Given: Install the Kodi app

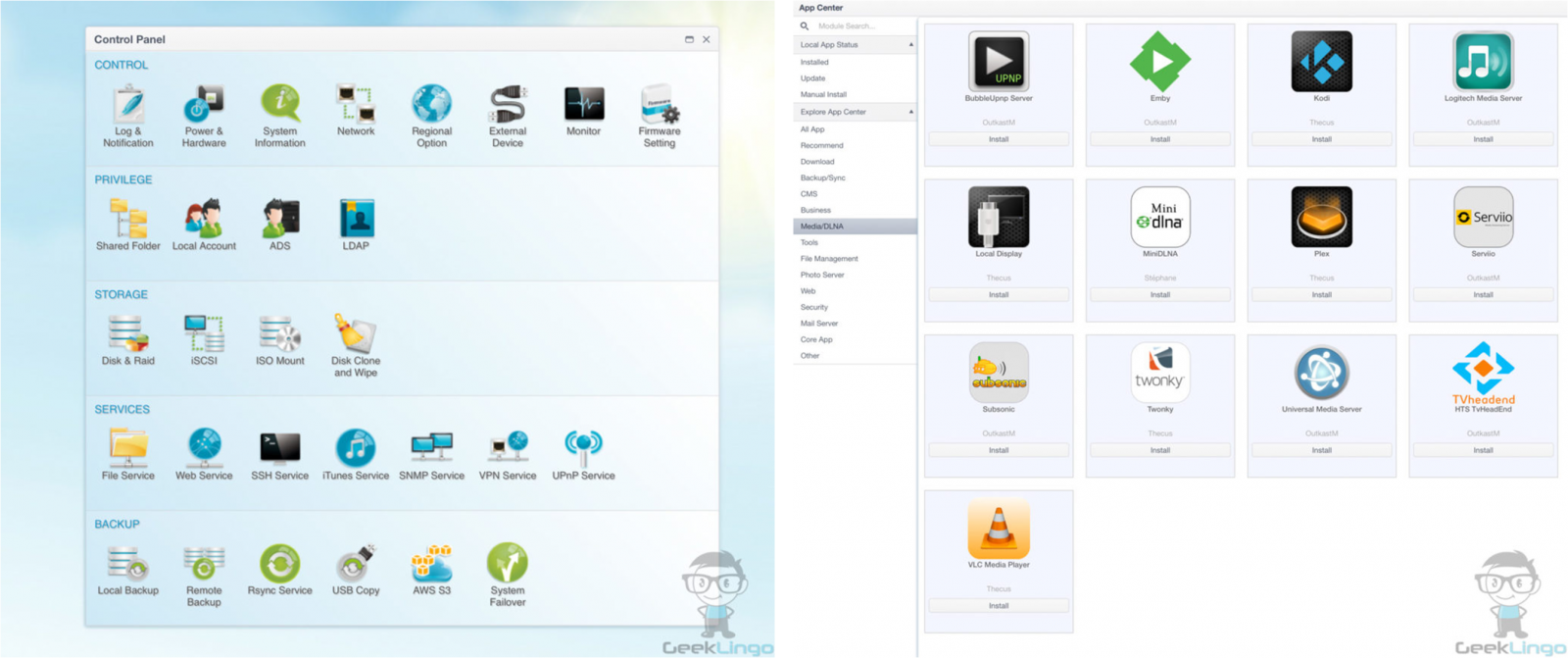Looking at the screenshot, I should click(x=1322, y=139).
